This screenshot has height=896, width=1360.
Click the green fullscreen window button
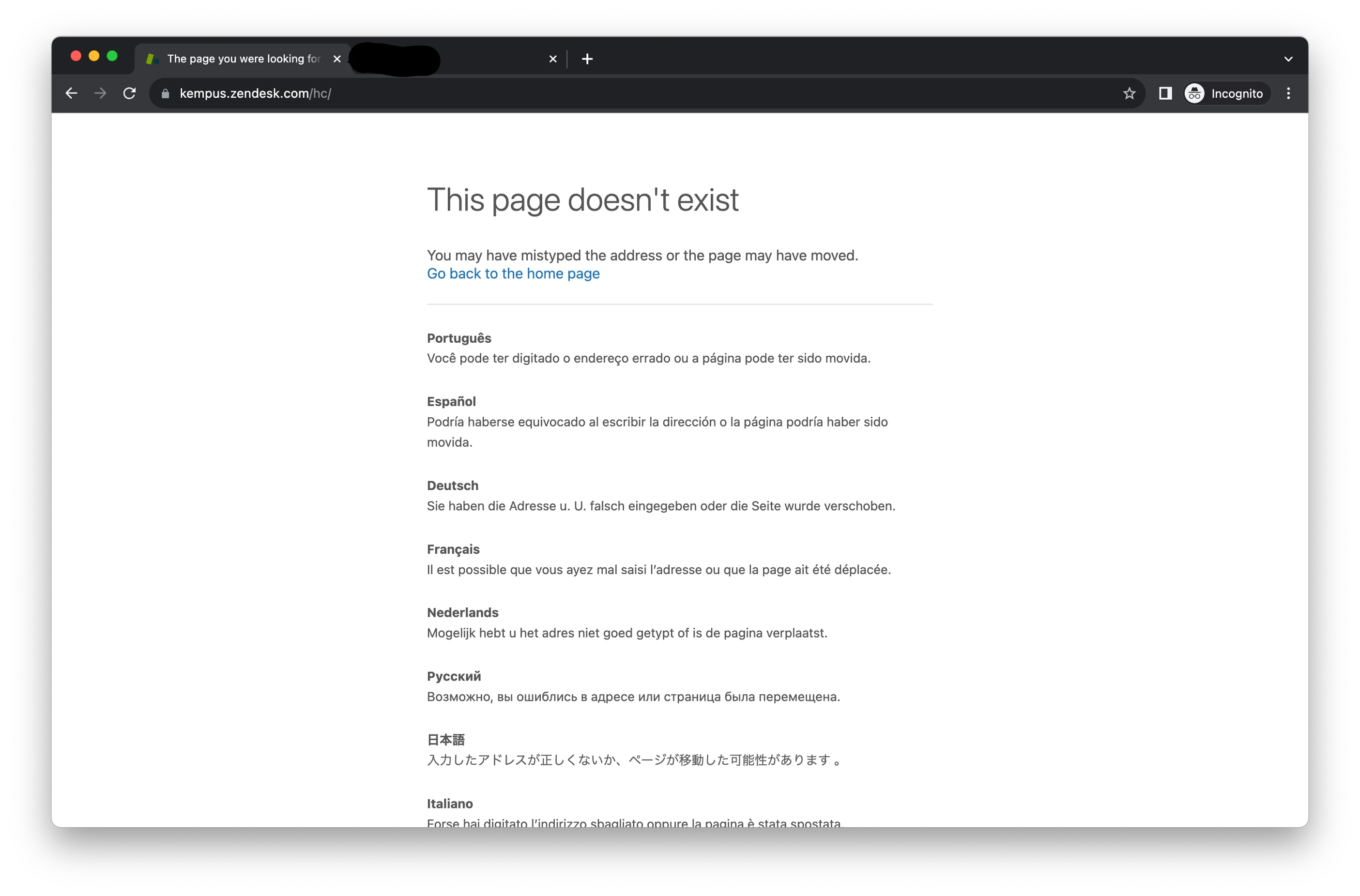(x=113, y=56)
